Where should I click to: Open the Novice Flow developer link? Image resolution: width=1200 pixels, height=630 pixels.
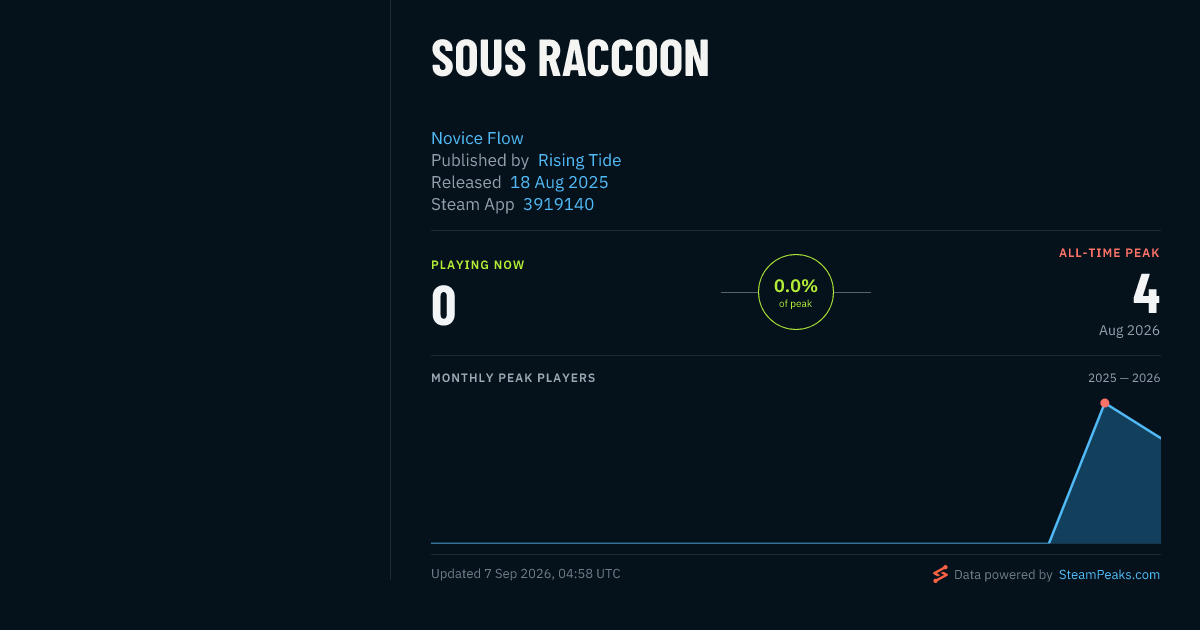[477, 138]
